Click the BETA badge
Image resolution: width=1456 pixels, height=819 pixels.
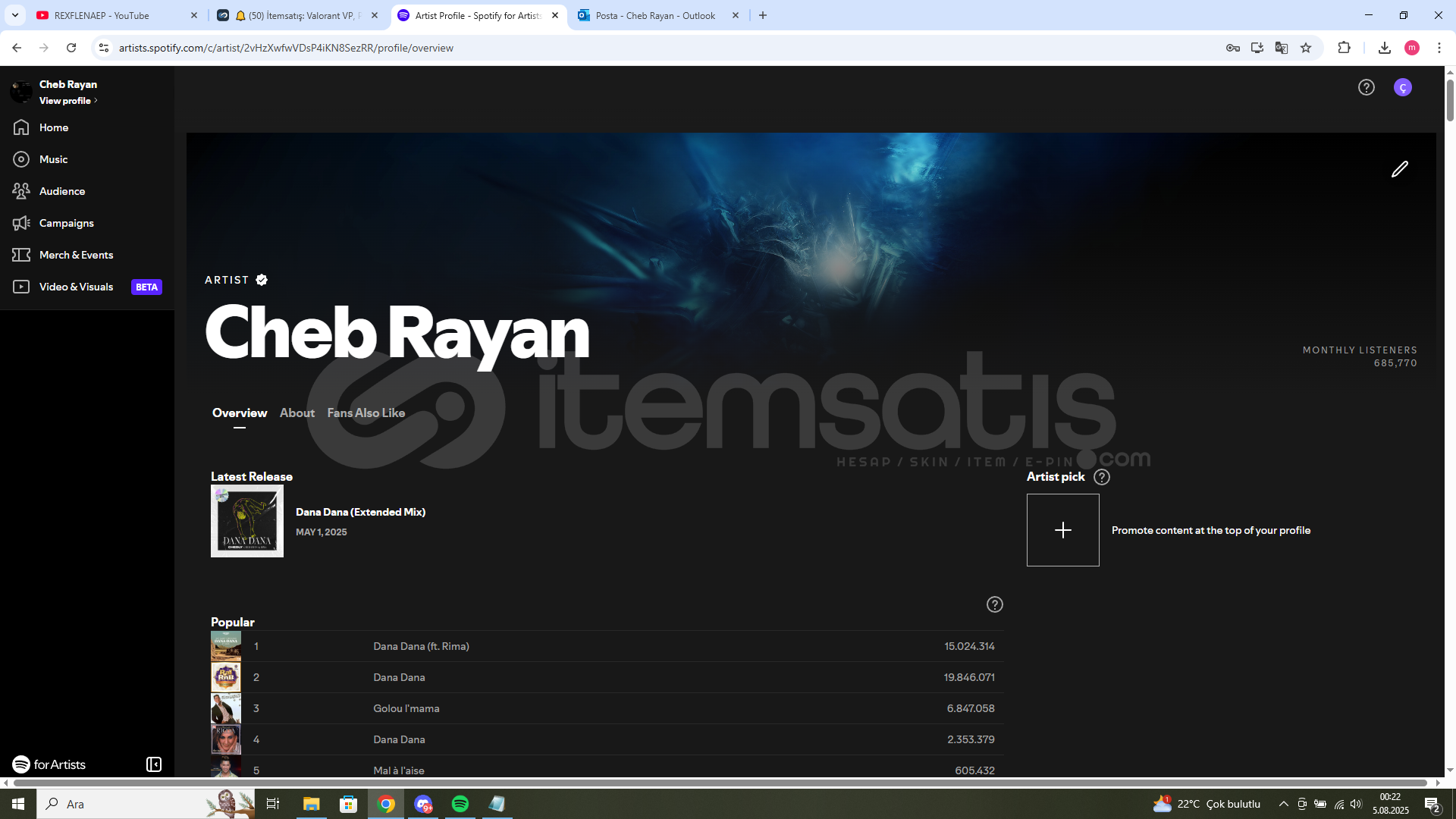click(146, 287)
